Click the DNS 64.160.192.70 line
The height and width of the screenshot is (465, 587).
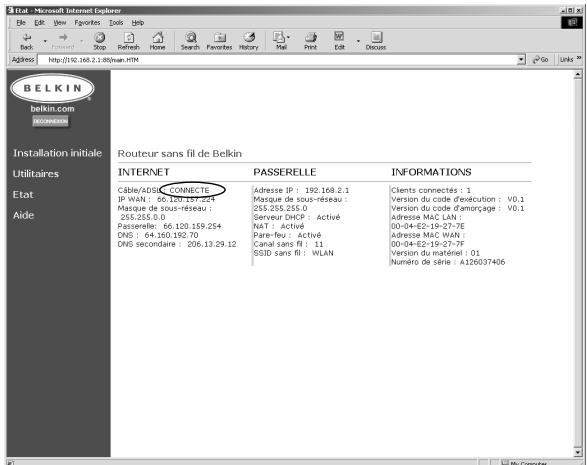pyautogui.click(x=158, y=235)
